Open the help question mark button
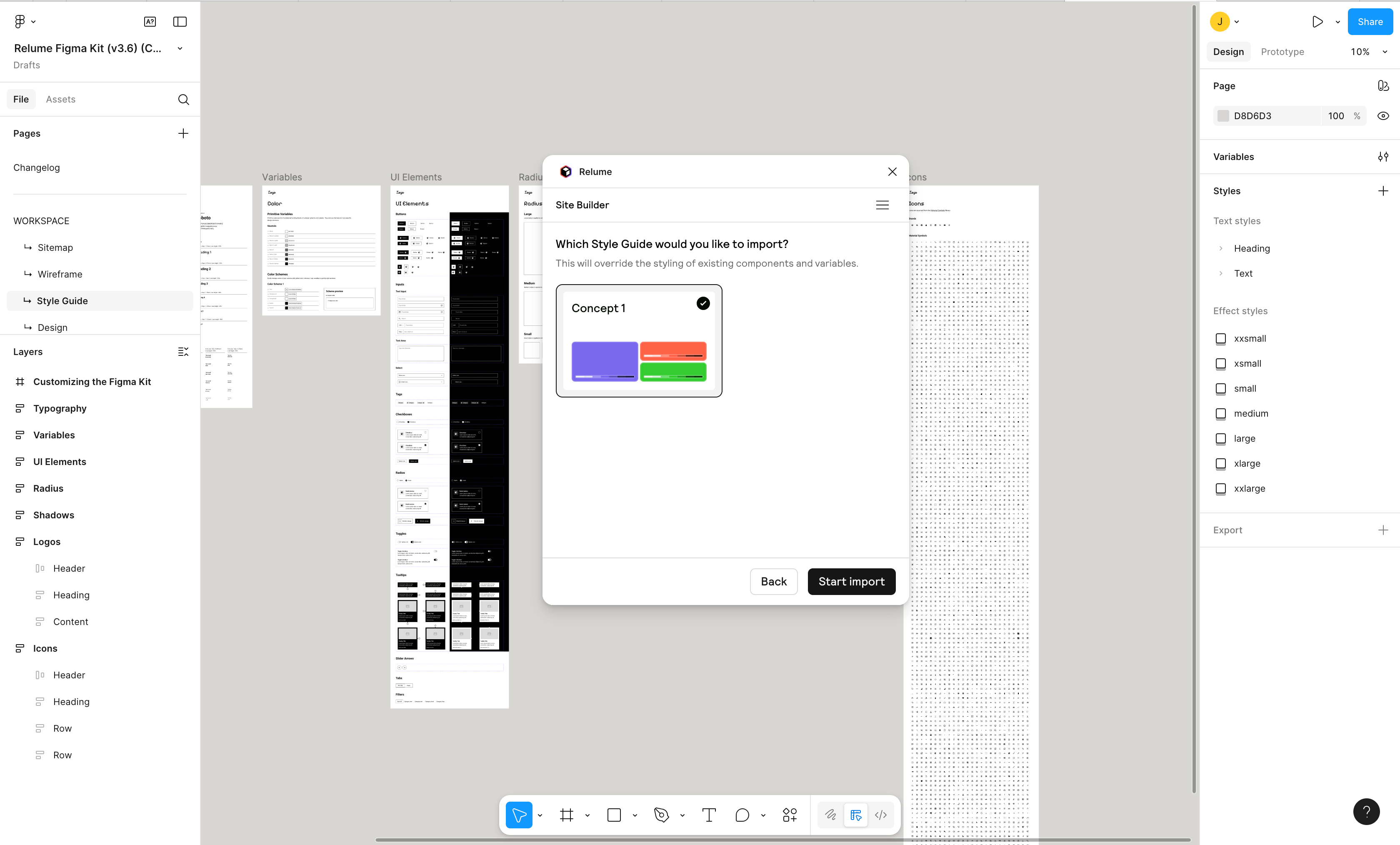The height and width of the screenshot is (845, 1400). click(1367, 812)
